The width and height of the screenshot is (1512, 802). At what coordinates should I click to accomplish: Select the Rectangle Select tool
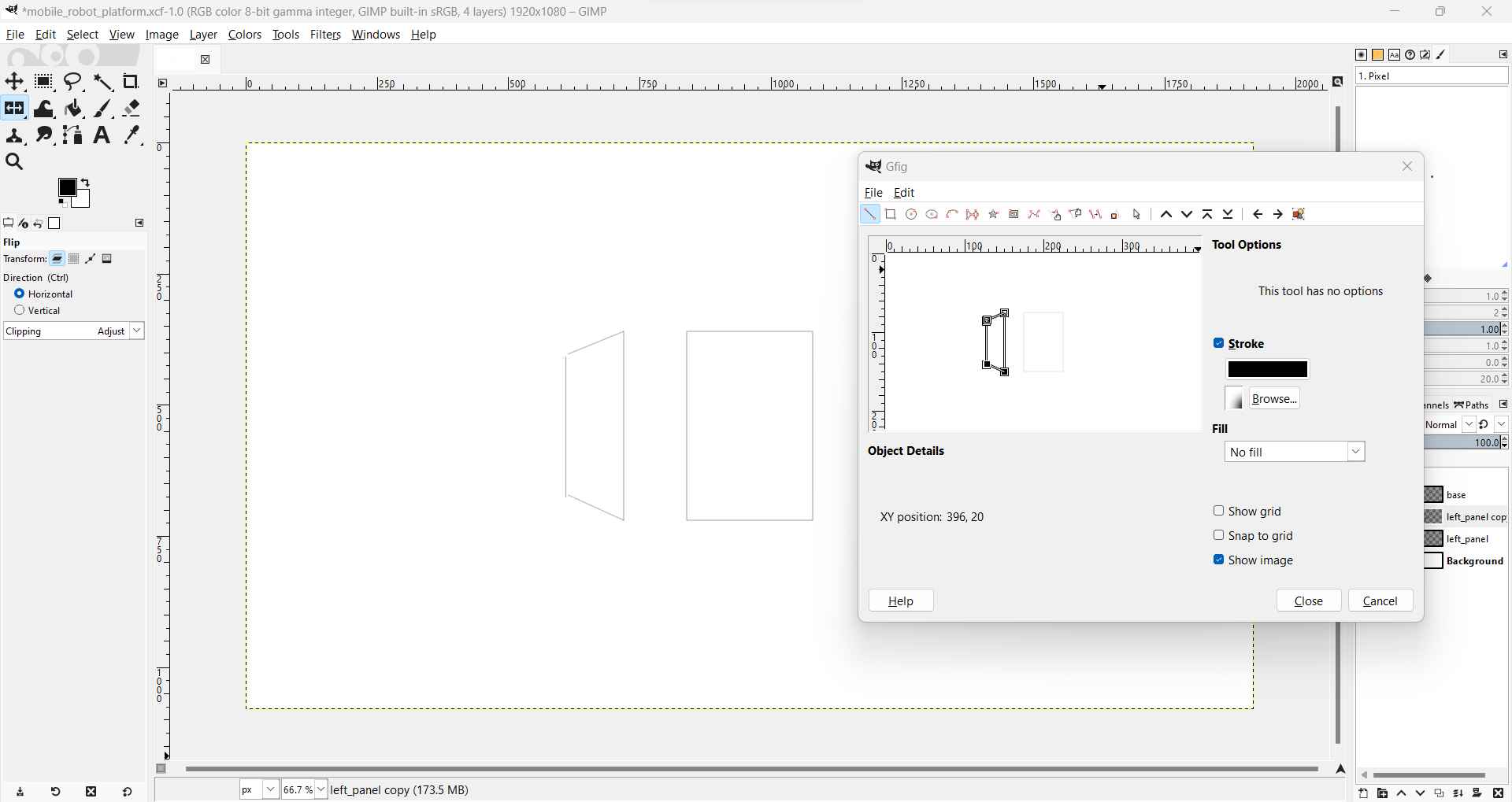click(x=44, y=82)
